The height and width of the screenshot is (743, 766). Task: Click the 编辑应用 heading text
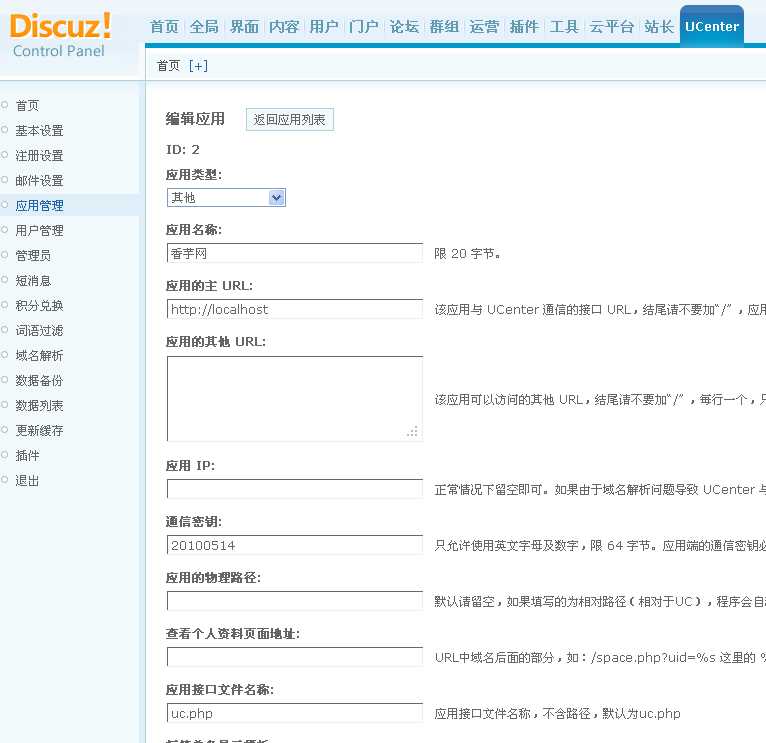point(195,119)
